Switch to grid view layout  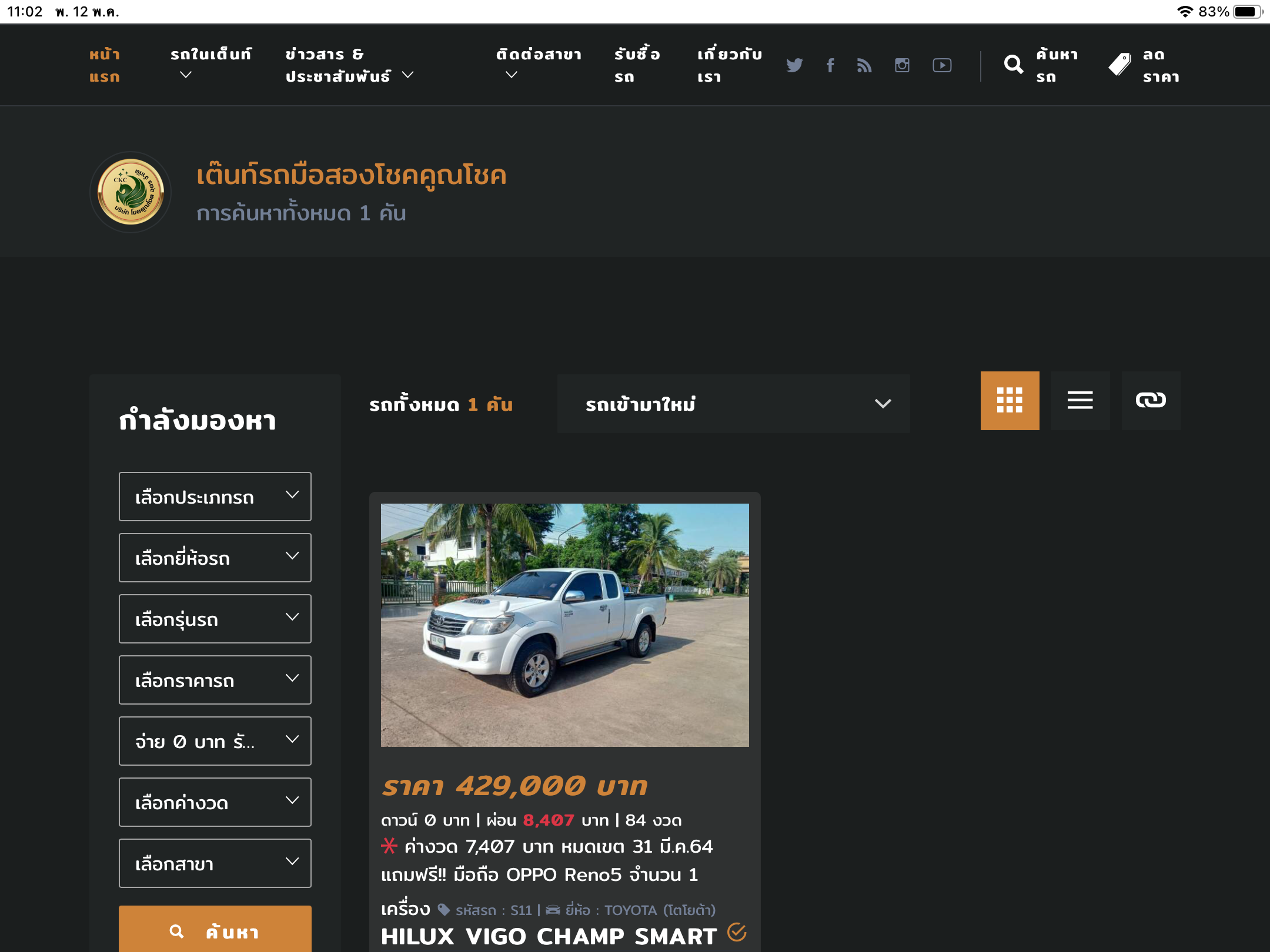(x=1010, y=401)
